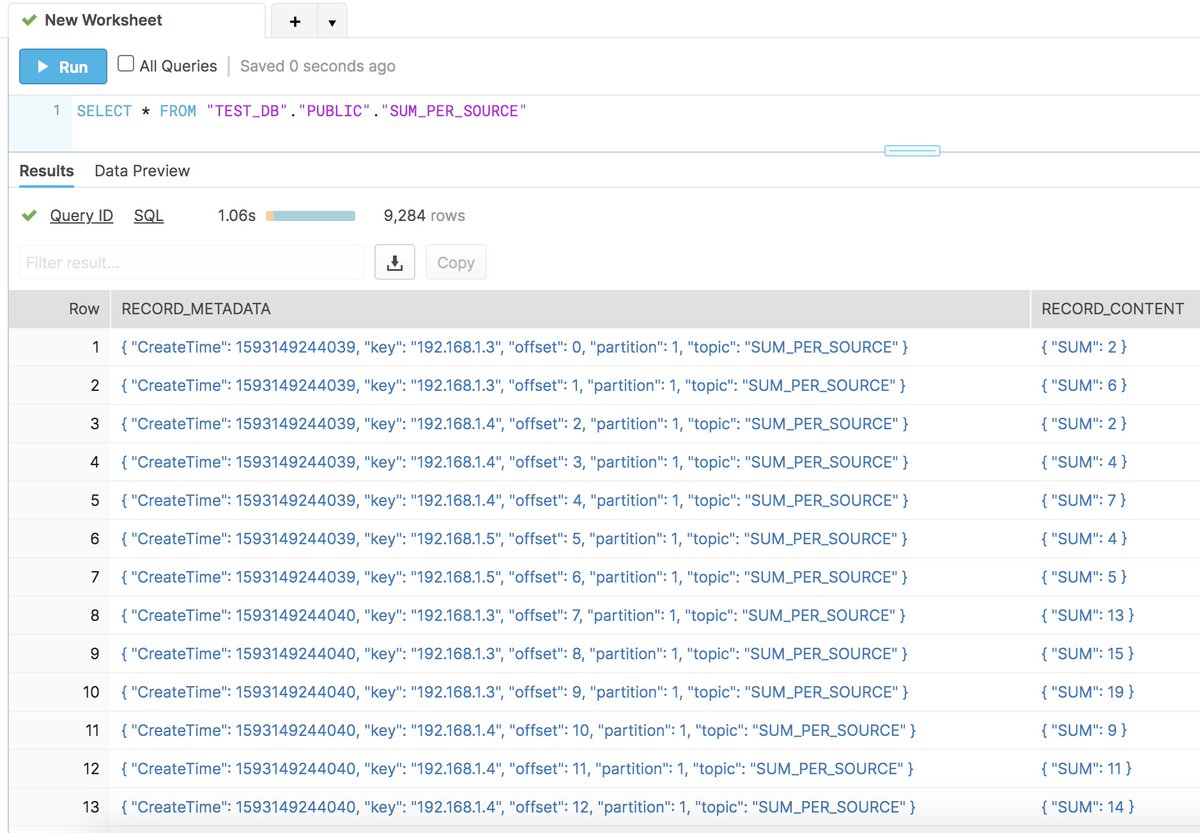Click the green query success checkmark
Image resolution: width=1200 pixels, height=833 pixels.
(29, 214)
